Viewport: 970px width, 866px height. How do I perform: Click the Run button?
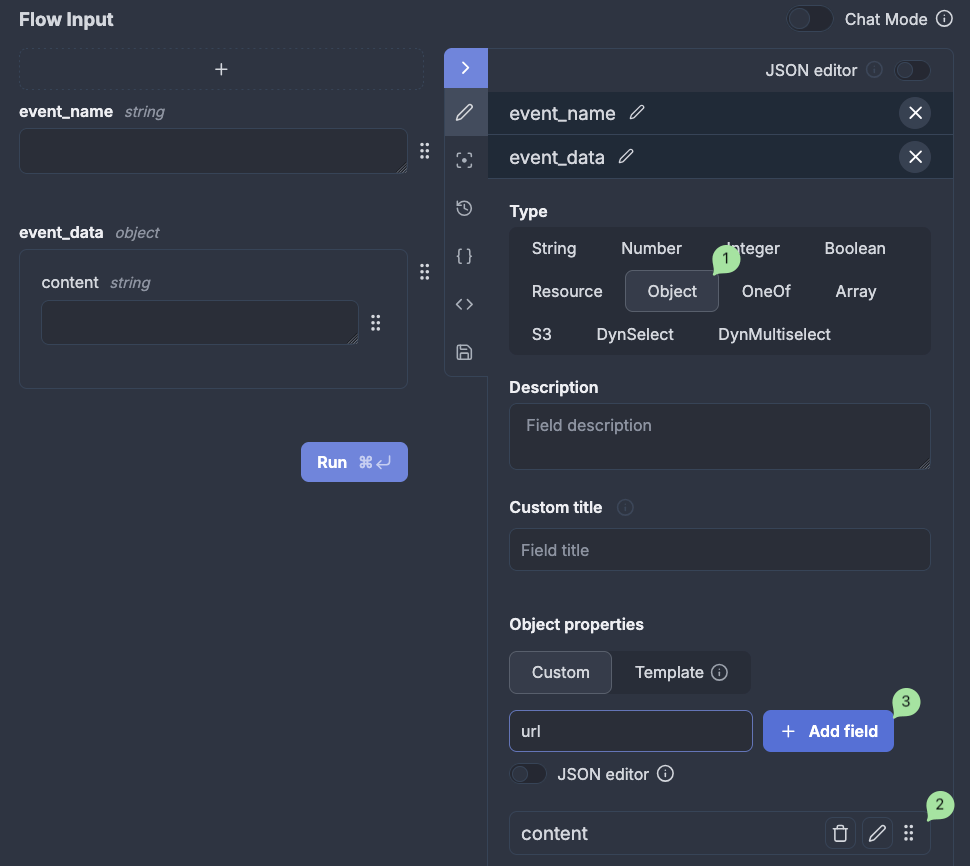354,462
